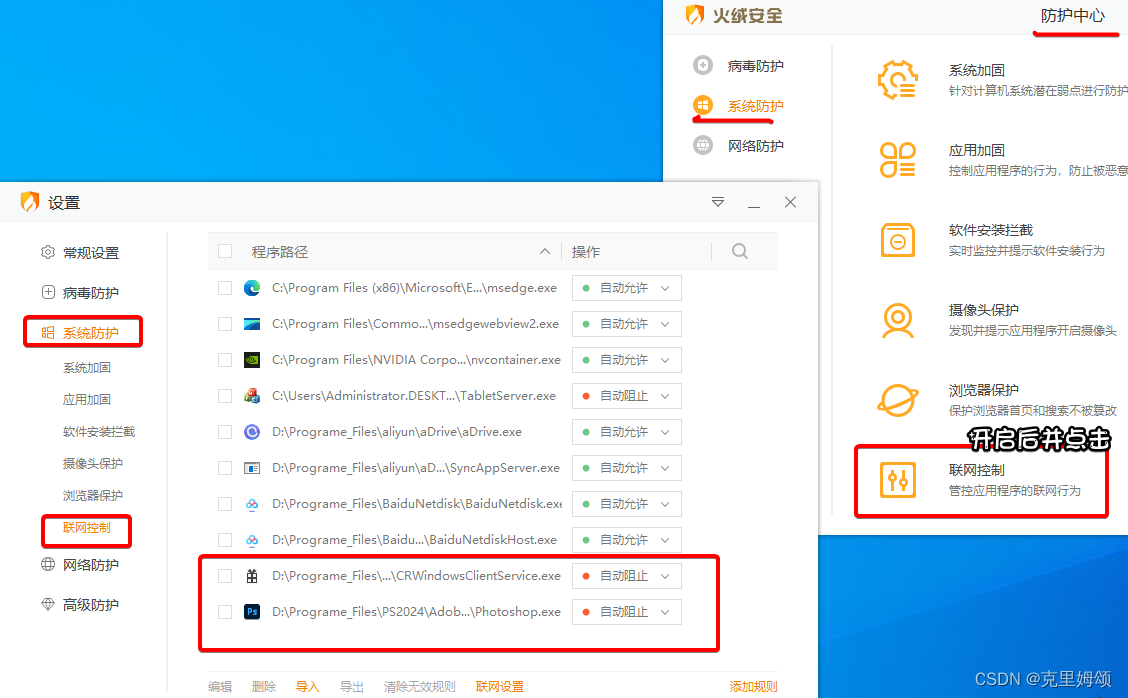The image size is (1128, 698).
Task: Open the action dropdown for msedge.exe
Action: [x=627, y=288]
